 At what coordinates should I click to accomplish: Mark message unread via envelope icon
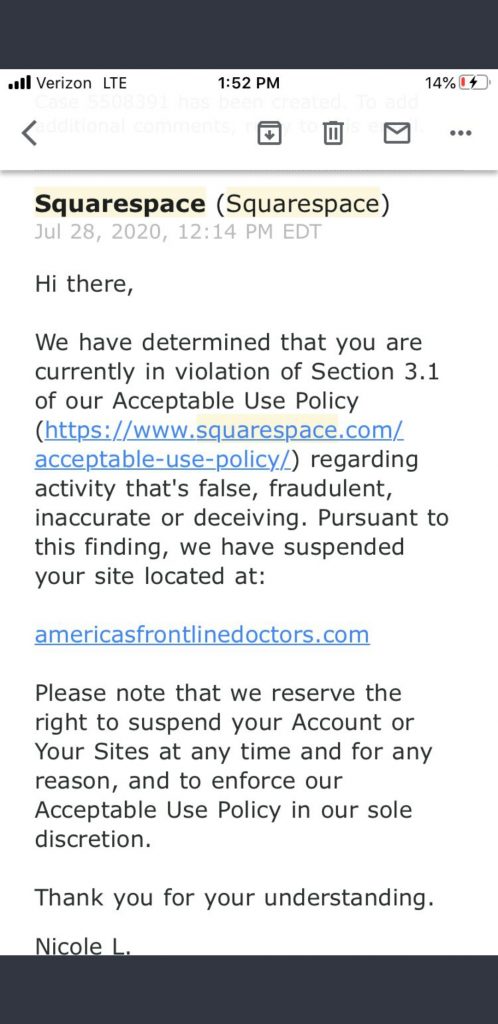click(397, 133)
